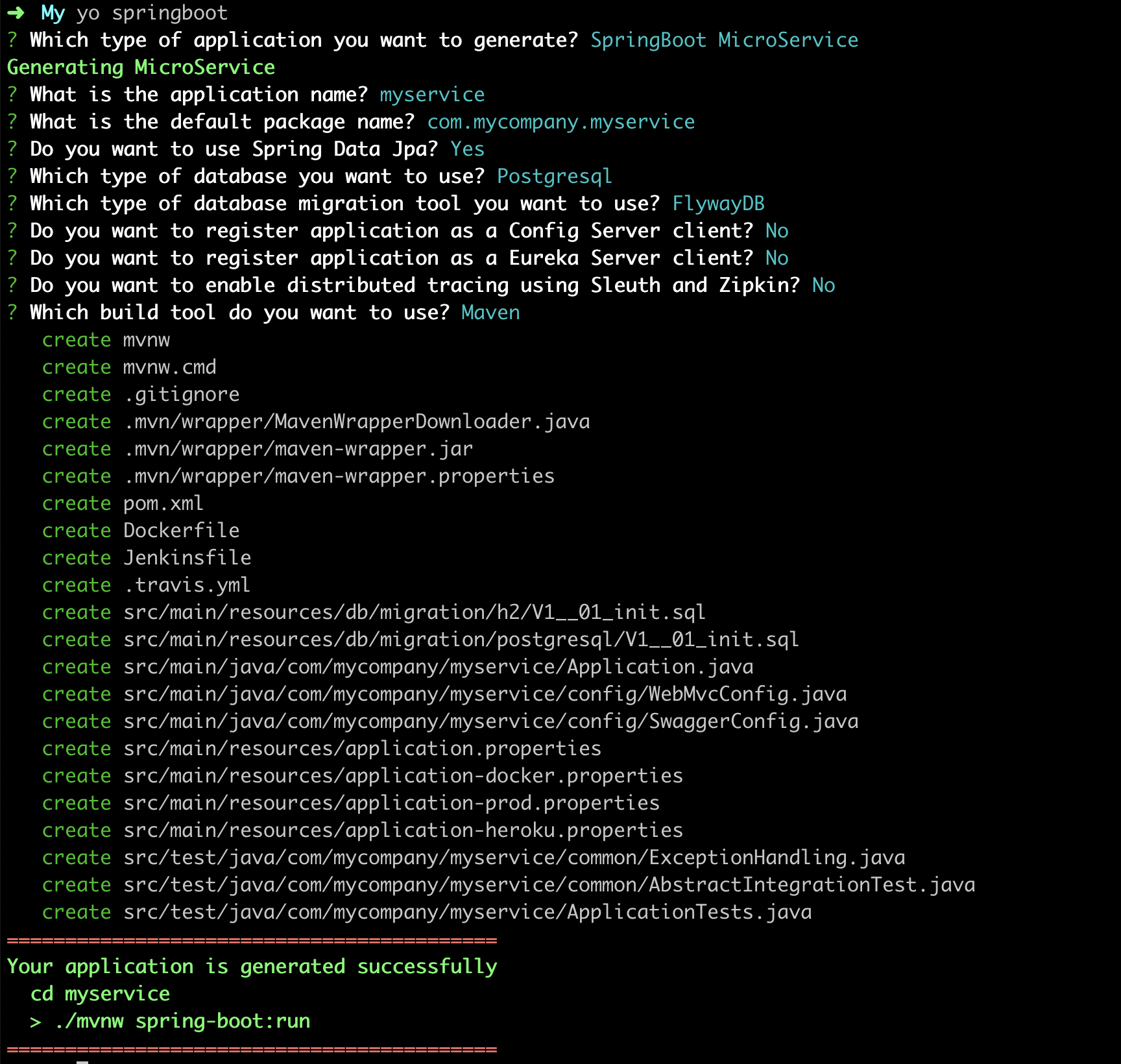Click 'No' answer for Eureka Server client
This screenshot has height=1064, width=1121.
pos(777,258)
